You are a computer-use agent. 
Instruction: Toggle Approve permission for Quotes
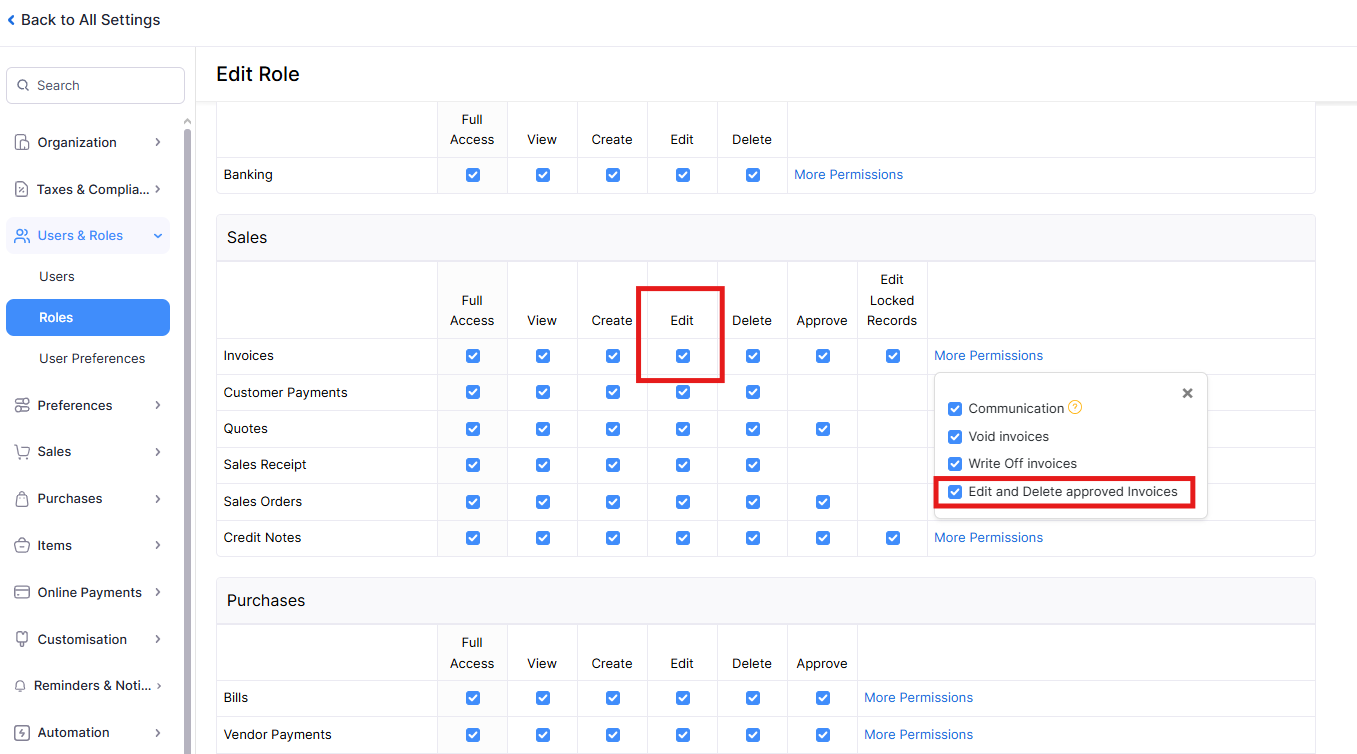[823, 429]
